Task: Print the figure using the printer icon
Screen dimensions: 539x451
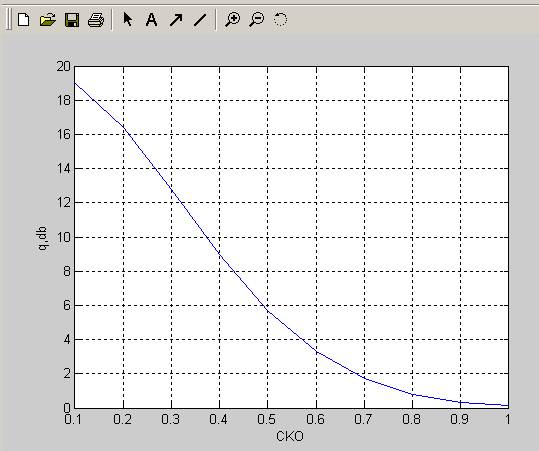Action: coord(96,20)
